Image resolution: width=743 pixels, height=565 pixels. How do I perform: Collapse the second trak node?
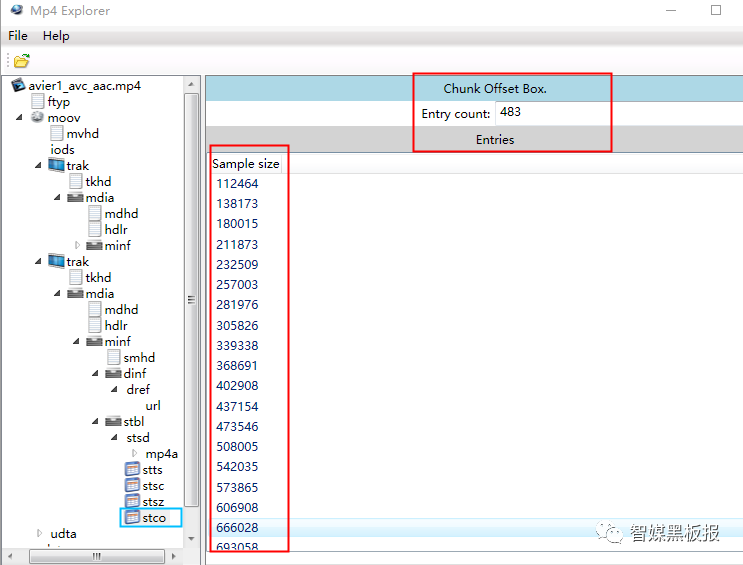point(38,261)
